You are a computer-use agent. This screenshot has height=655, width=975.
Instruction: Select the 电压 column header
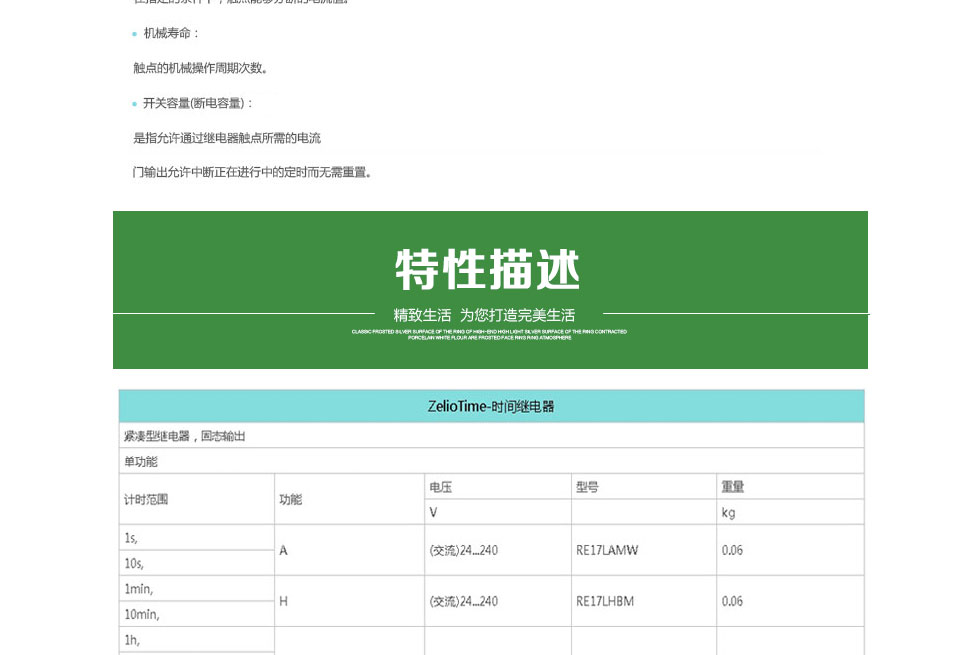pos(441,487)
